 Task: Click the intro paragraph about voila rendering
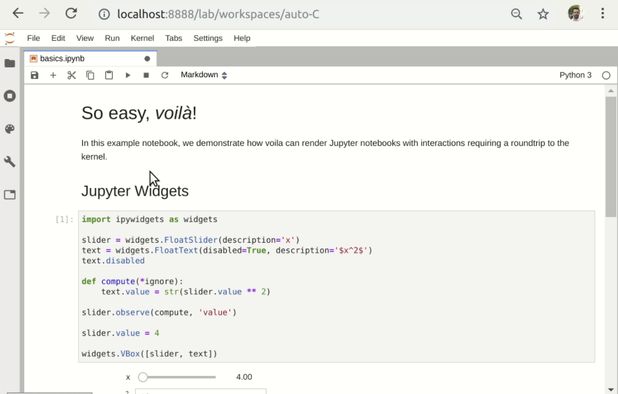pos(325,150)
